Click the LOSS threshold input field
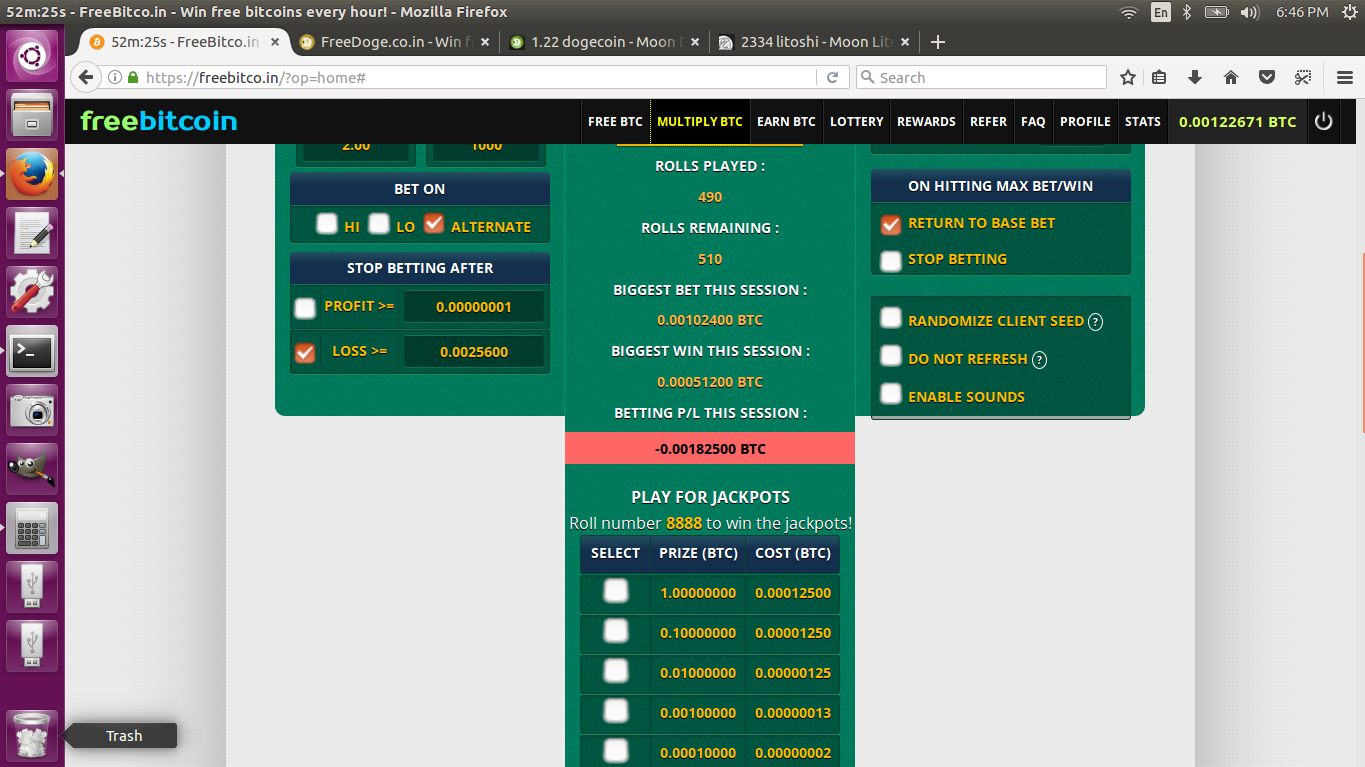The height and width of the screenshot is (767, 1365). coord(475,351)
